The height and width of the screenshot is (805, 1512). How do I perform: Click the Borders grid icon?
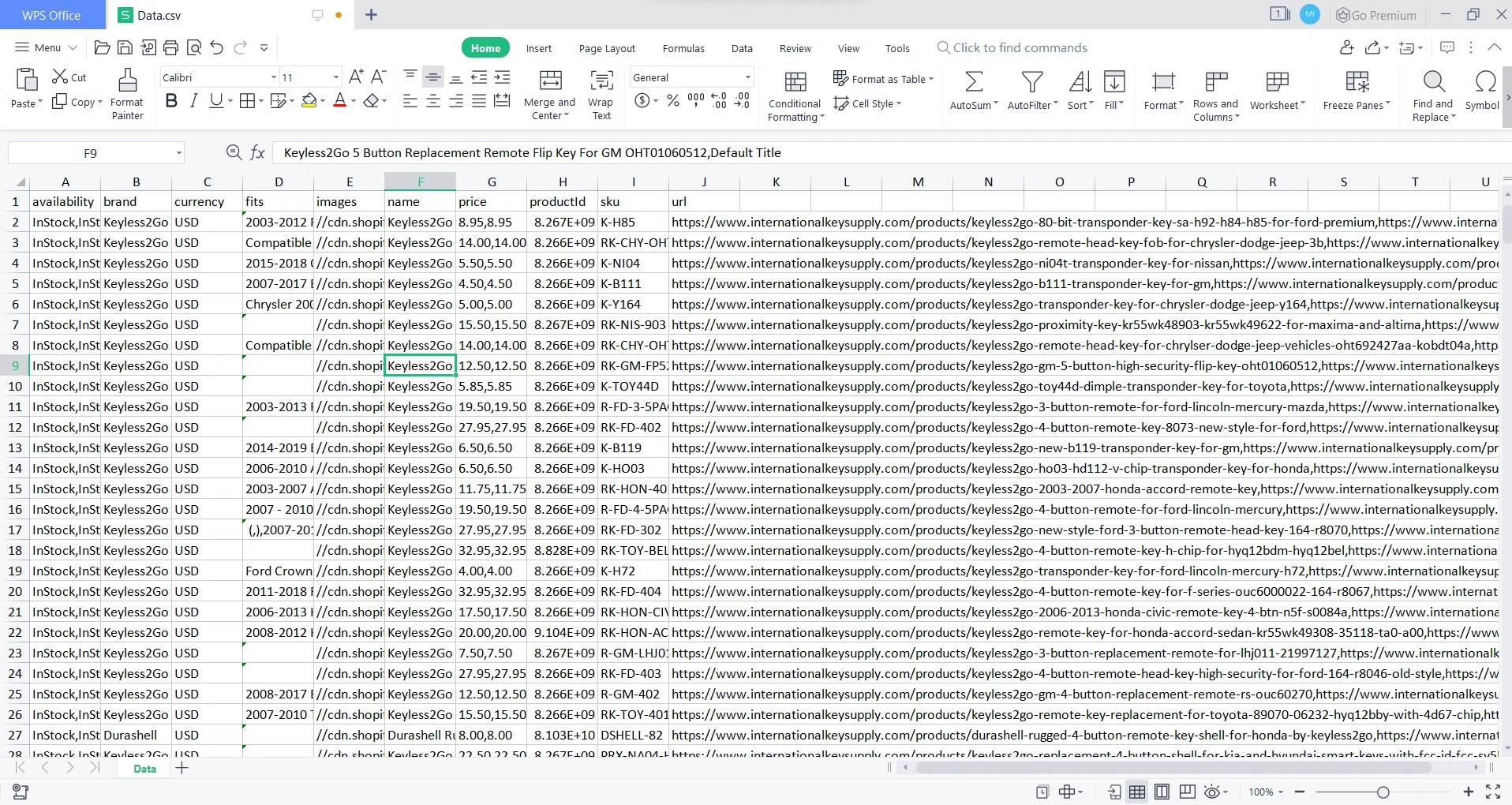point(247,100)
